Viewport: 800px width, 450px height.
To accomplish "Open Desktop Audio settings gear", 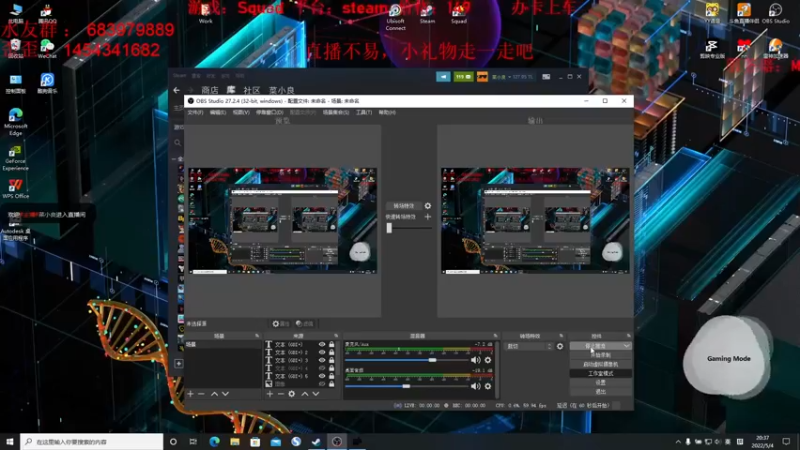I will 488,386.
